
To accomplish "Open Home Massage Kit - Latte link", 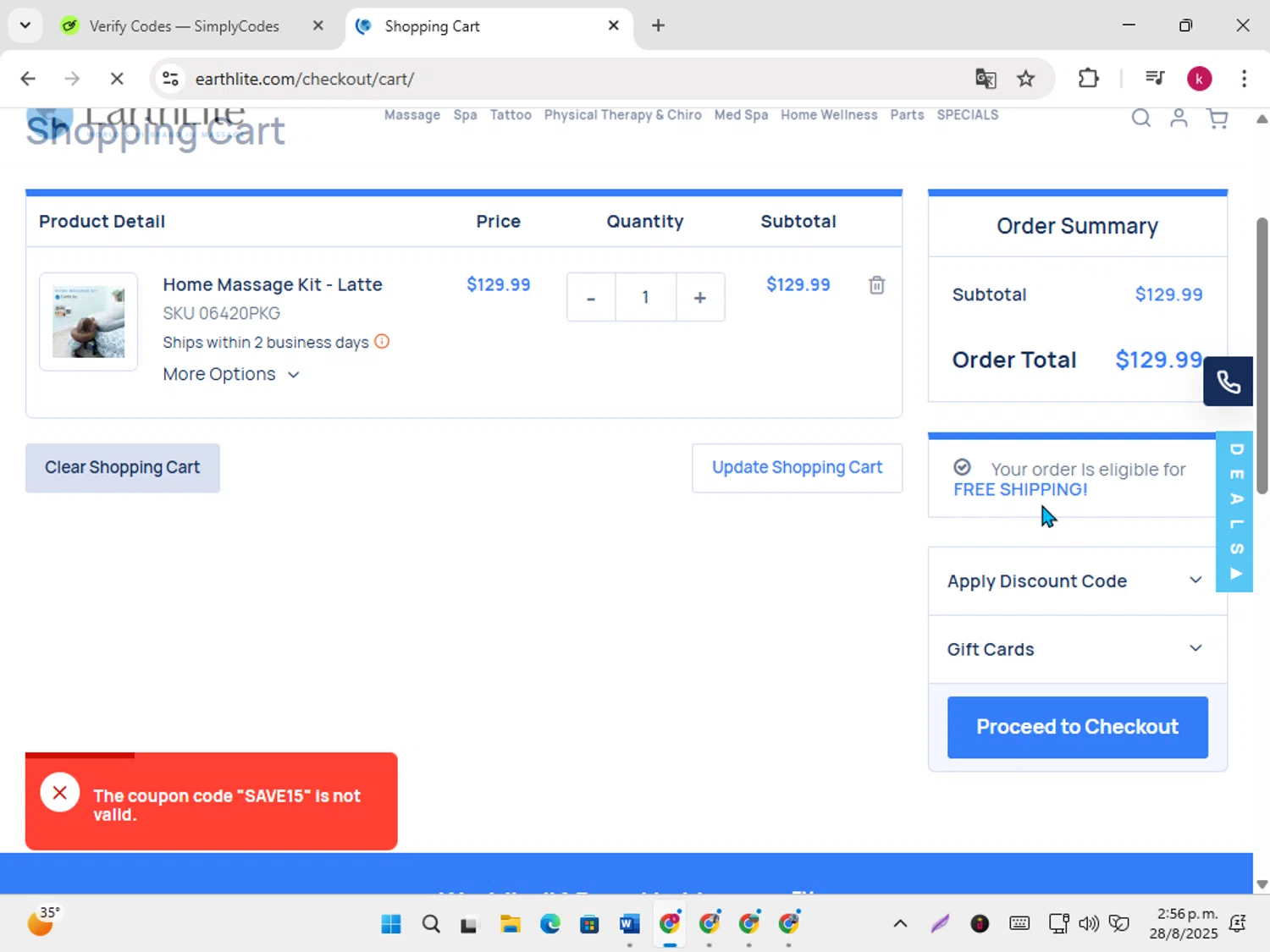I will point(273,284).
